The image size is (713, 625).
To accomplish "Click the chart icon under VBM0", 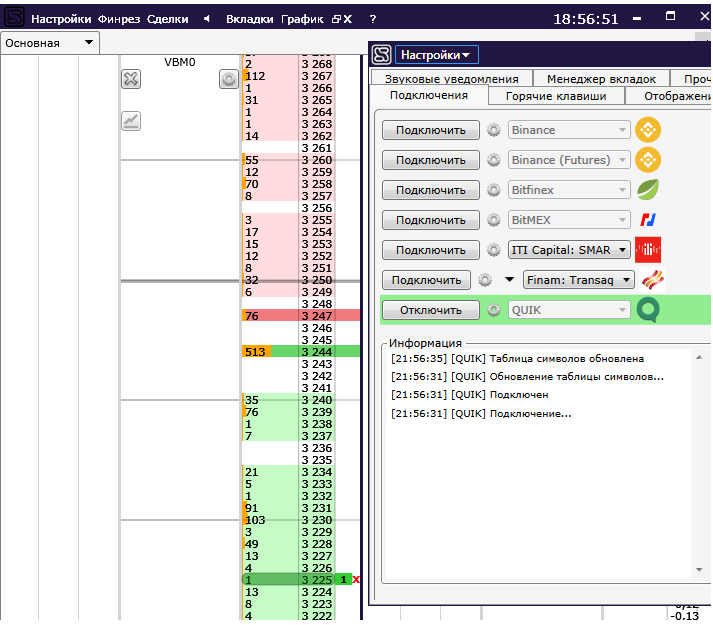I will (x=131, y=121).
